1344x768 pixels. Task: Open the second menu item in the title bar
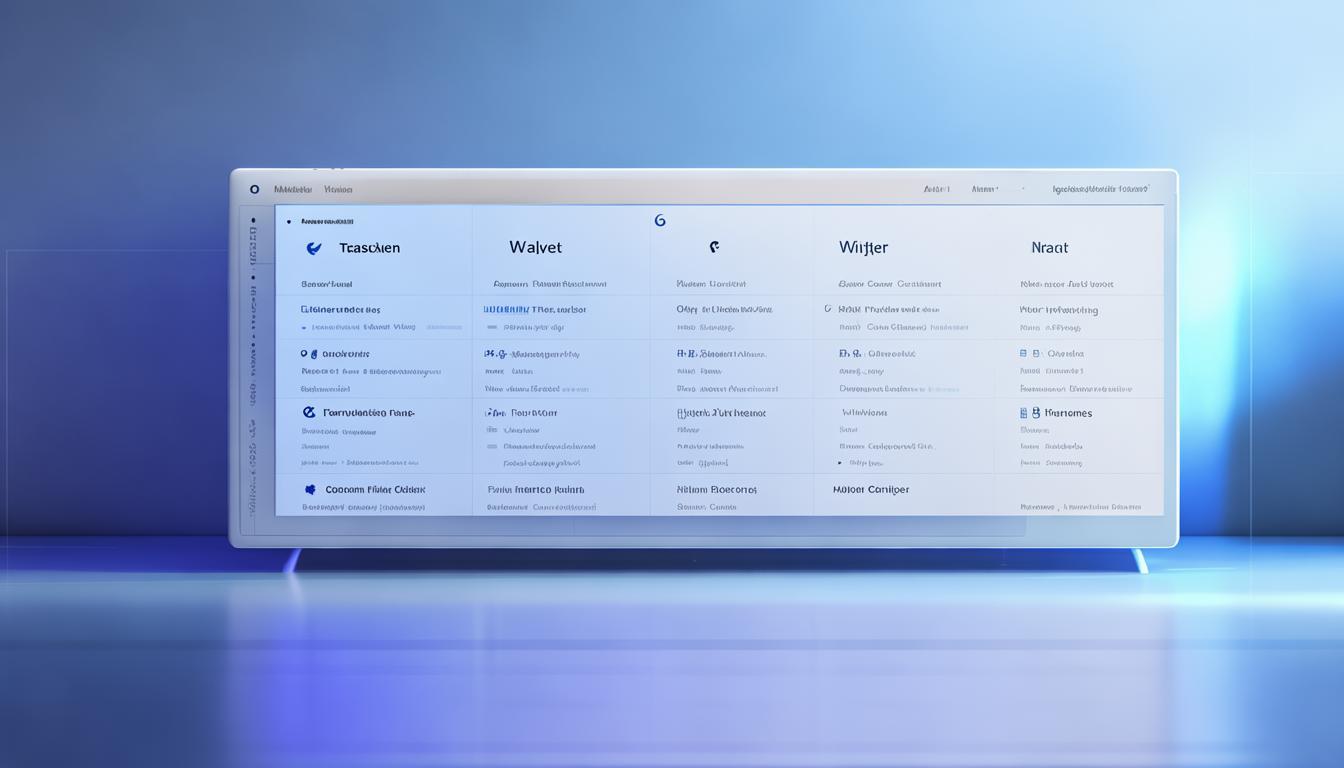[338, 189]
